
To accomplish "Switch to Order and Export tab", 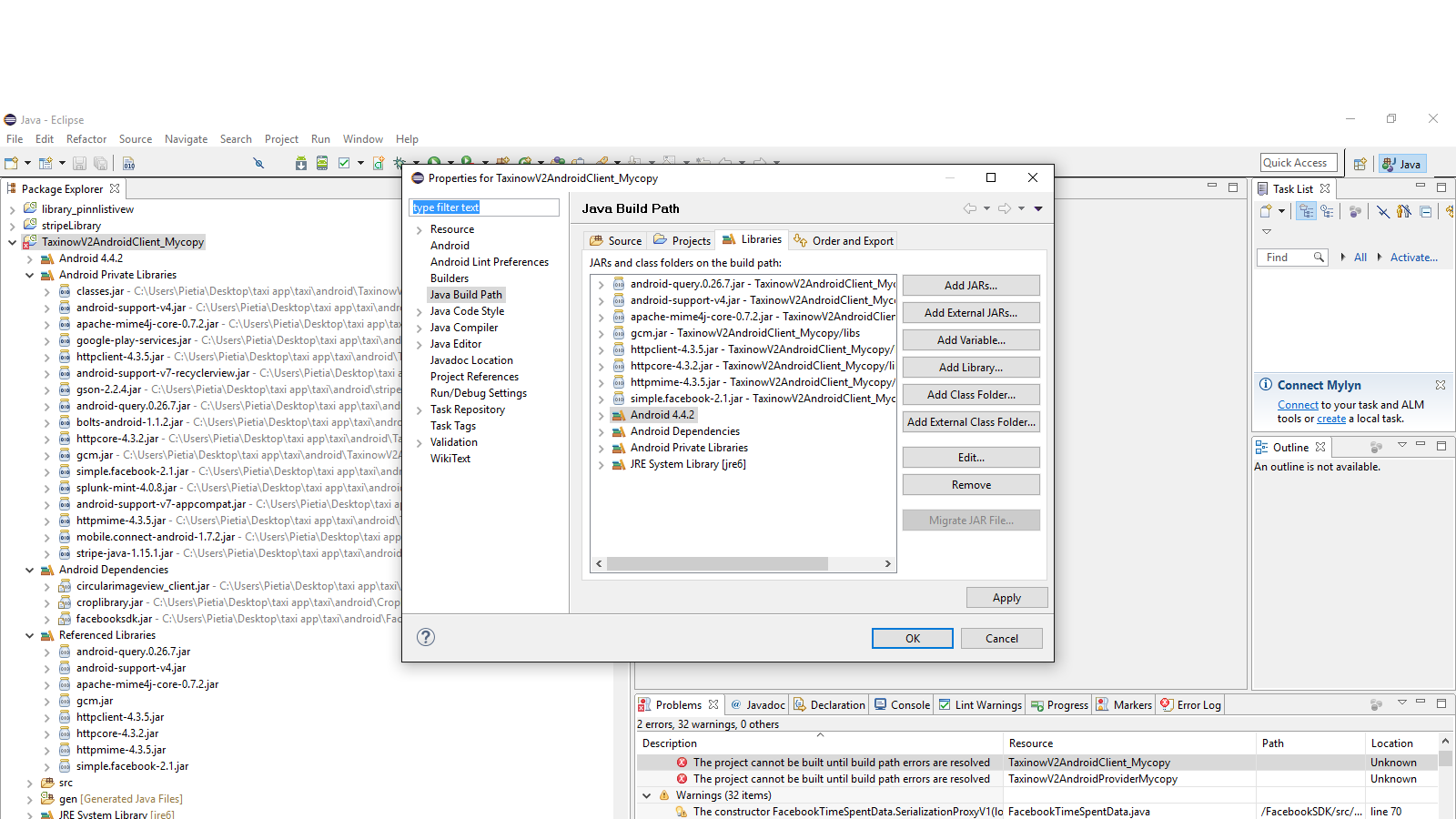I will pos(844,241).
